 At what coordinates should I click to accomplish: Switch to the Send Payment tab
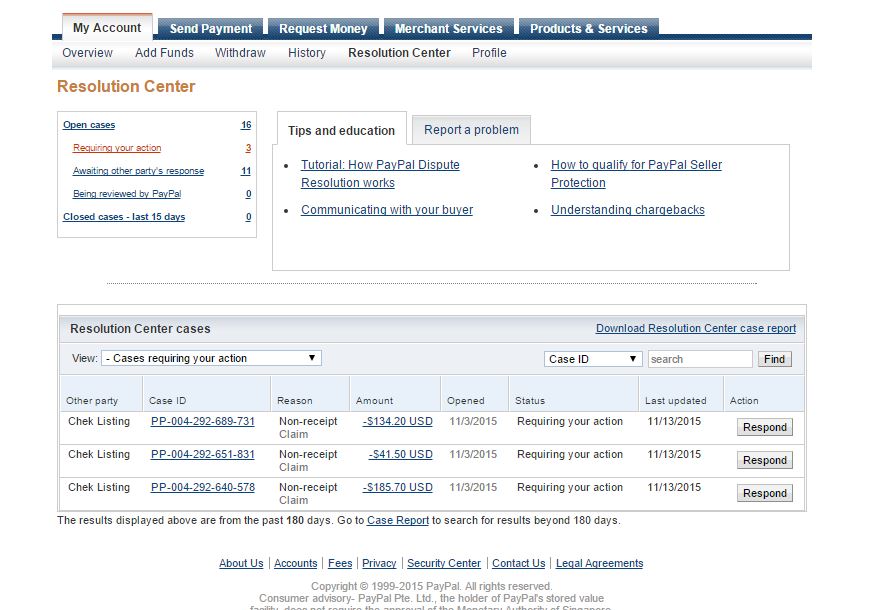[211, 28]
